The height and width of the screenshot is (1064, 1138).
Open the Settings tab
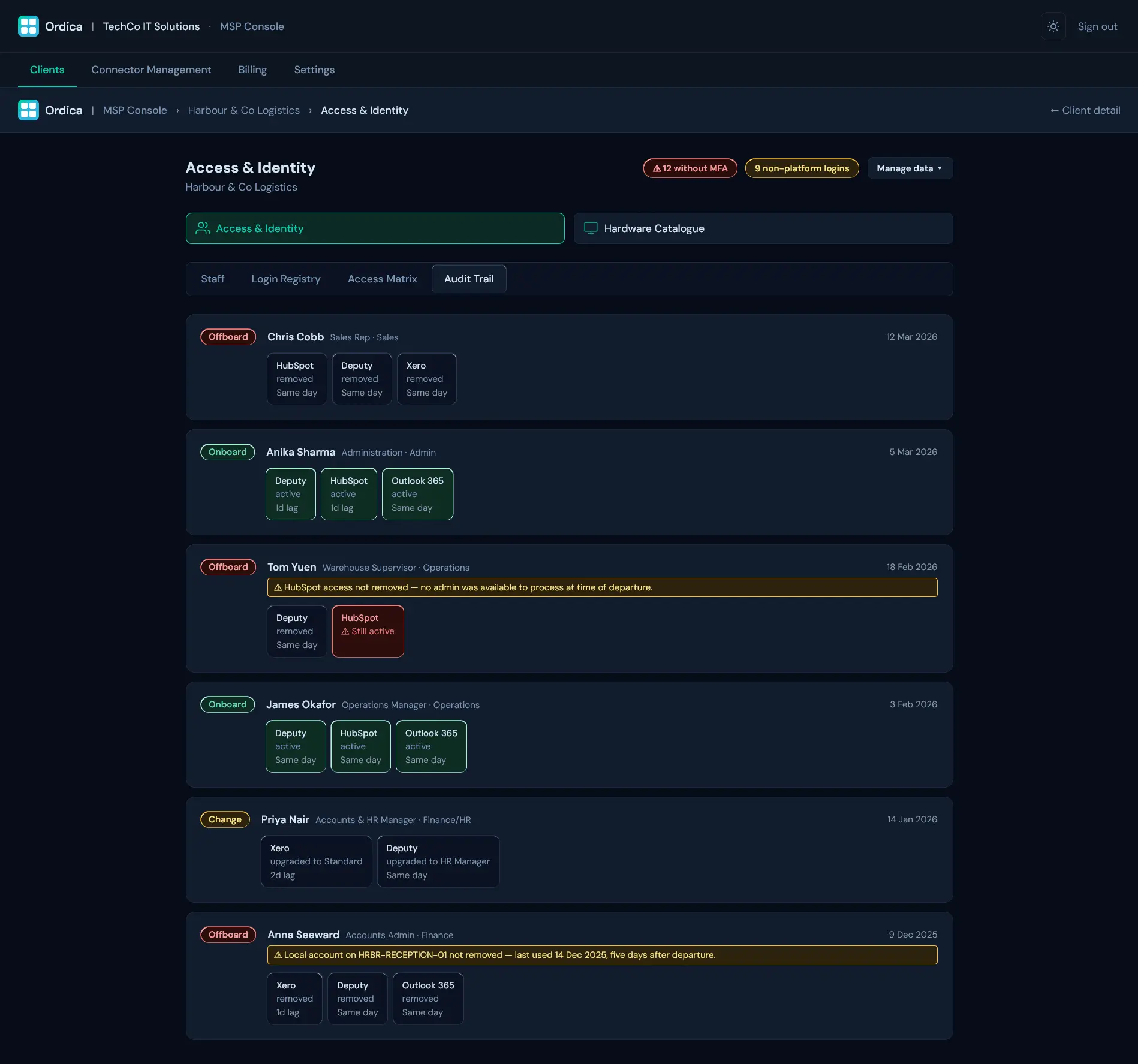(x=314, y=70)
